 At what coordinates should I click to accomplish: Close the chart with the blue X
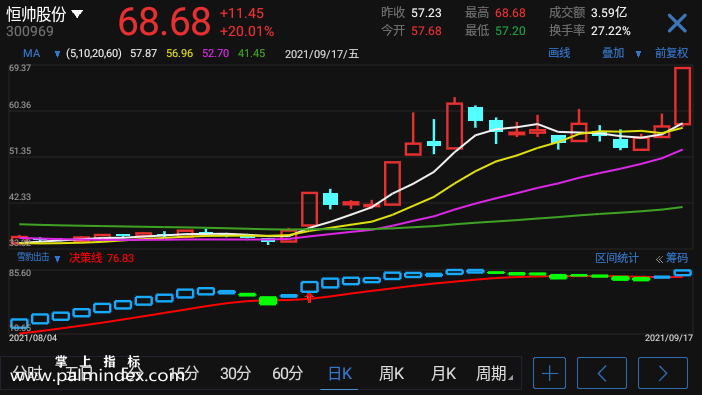pyautogui.click(x=676, y=23)
